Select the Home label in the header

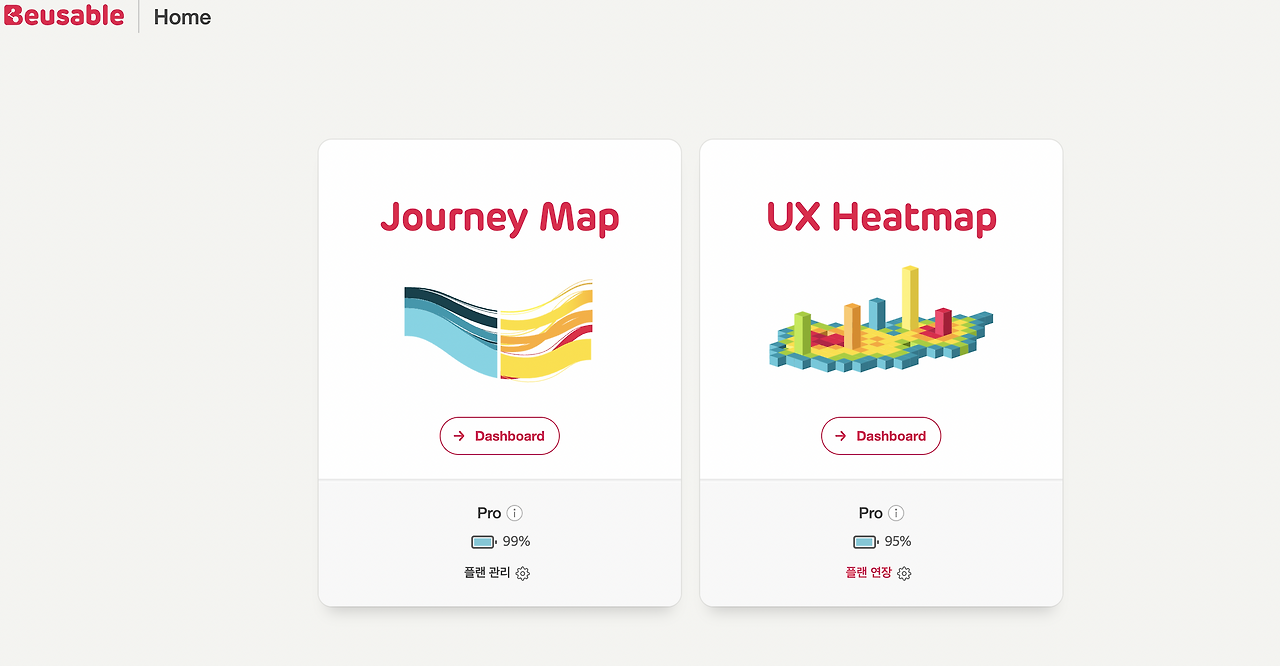point(182,17)
